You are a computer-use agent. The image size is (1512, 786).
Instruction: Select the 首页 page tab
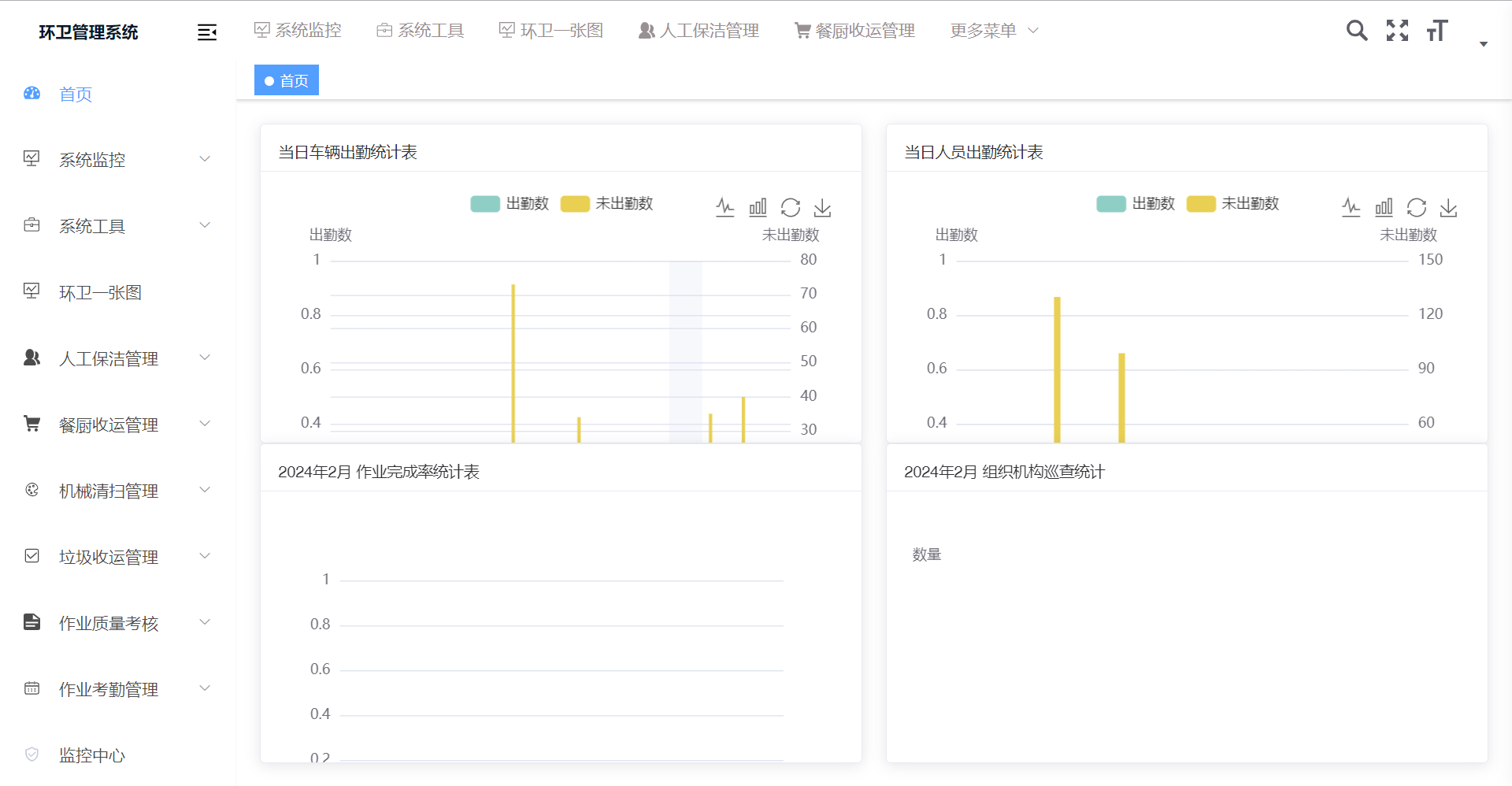287,80
